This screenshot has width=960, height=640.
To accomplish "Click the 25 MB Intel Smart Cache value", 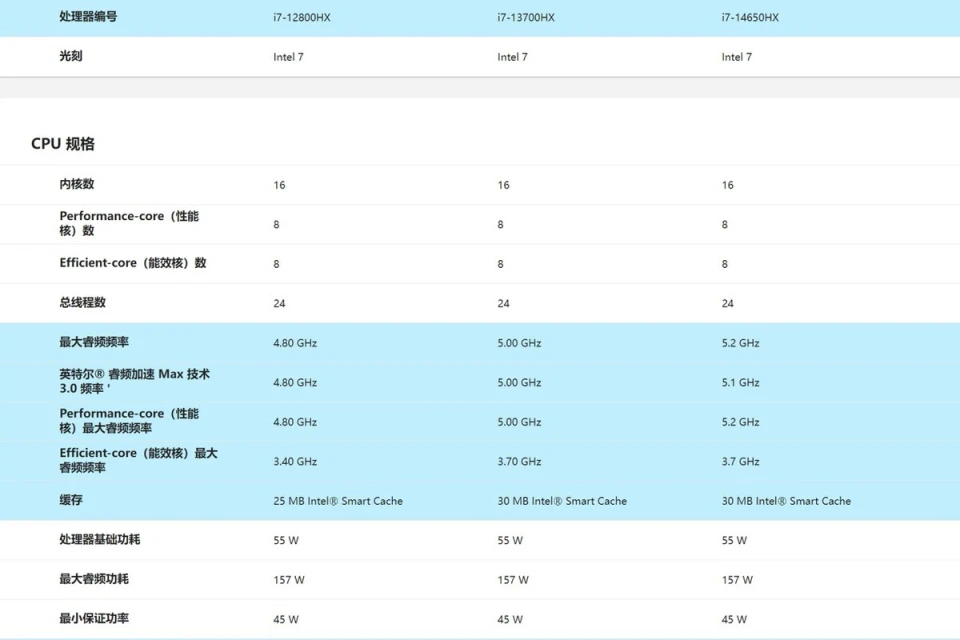I will click(338, 501).
